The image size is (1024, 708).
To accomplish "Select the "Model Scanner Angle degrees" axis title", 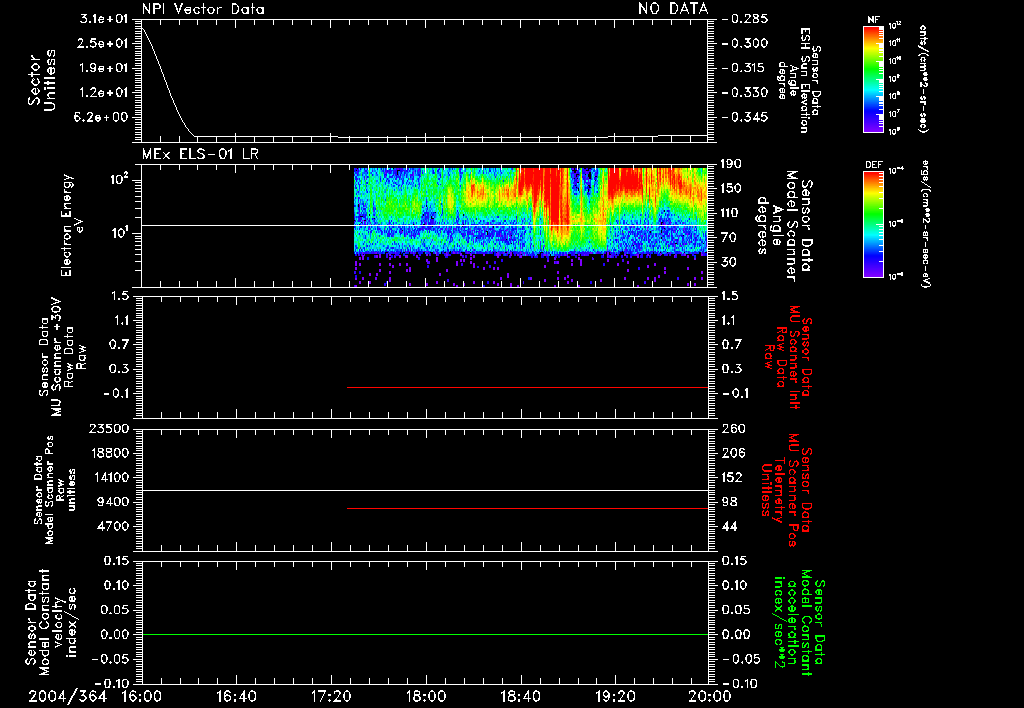I will click(784, 226).
